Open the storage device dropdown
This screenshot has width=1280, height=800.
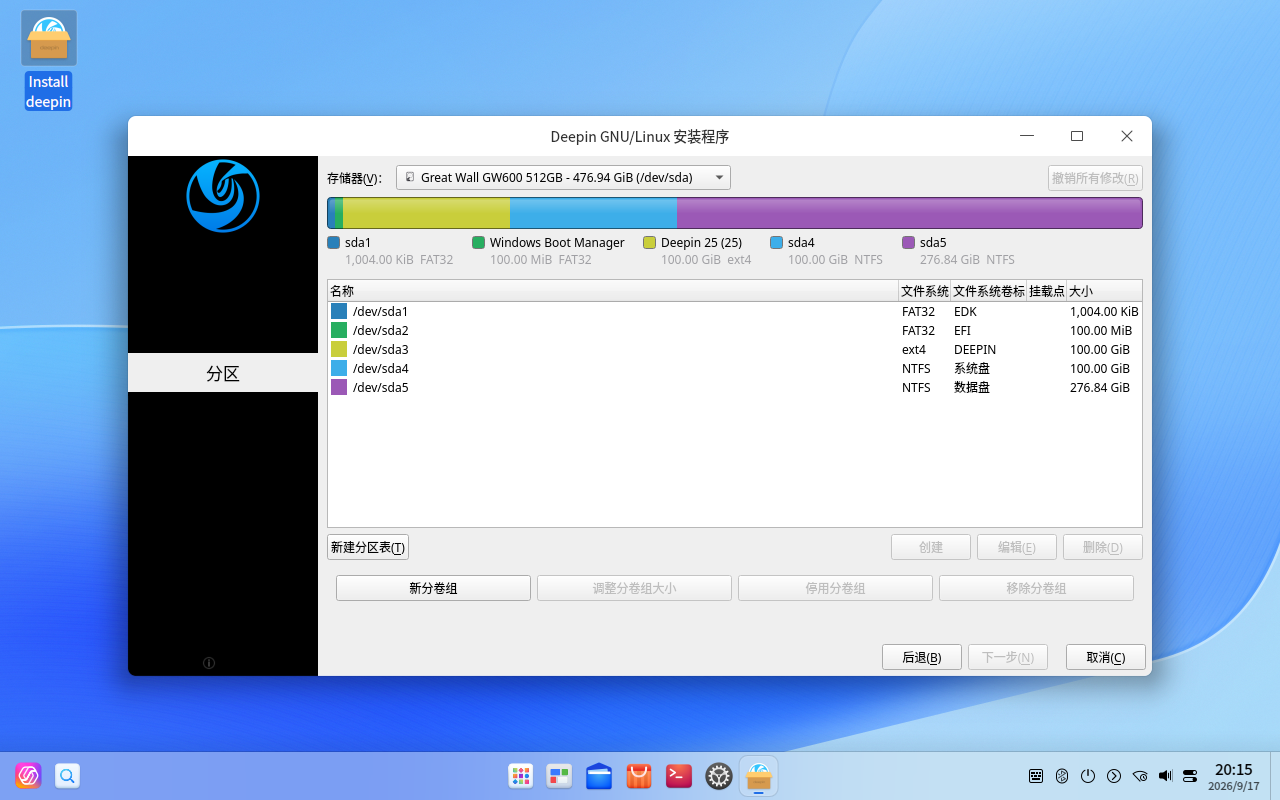point(564,178)
